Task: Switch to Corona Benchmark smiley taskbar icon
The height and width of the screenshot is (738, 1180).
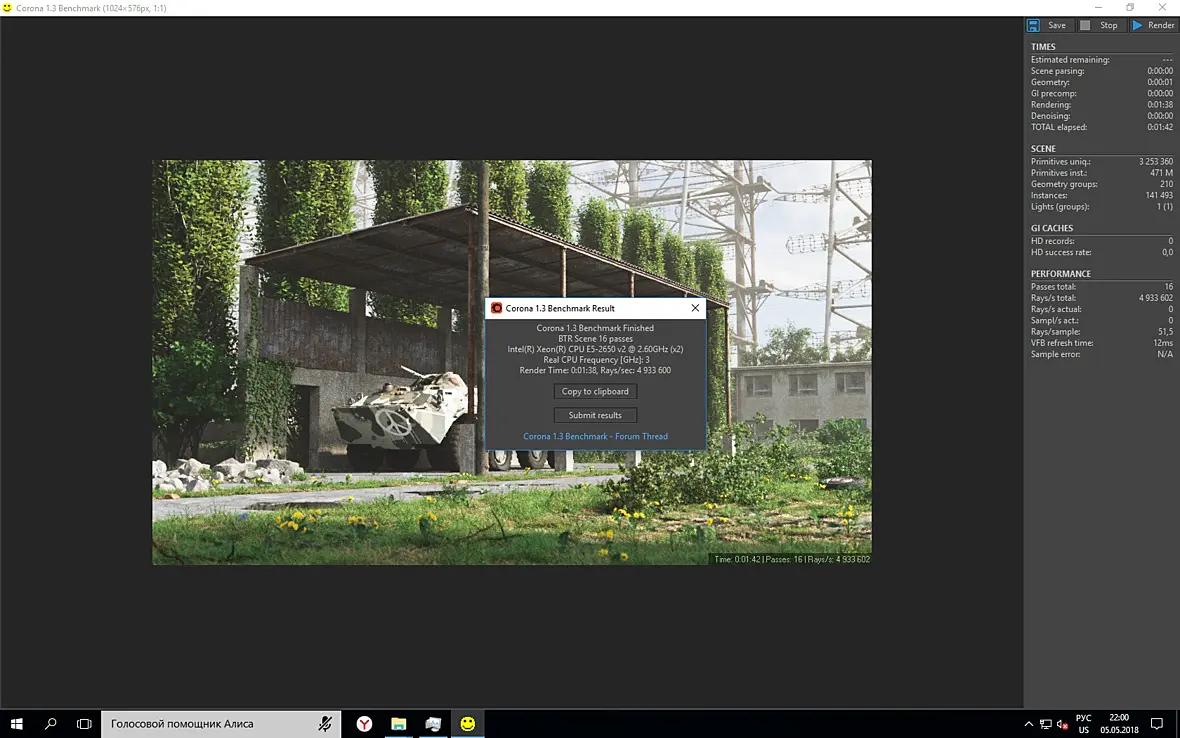Action: coord(468,724)
